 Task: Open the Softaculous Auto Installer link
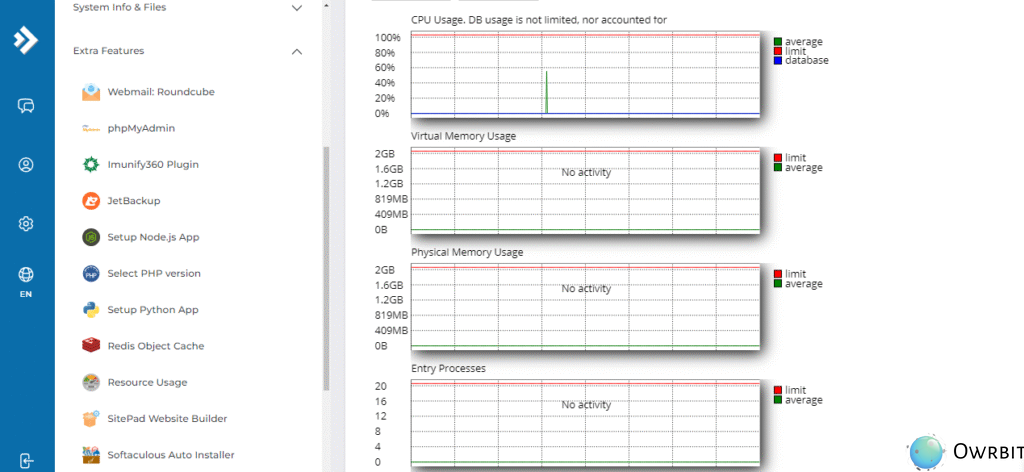(x=170, y=455)
